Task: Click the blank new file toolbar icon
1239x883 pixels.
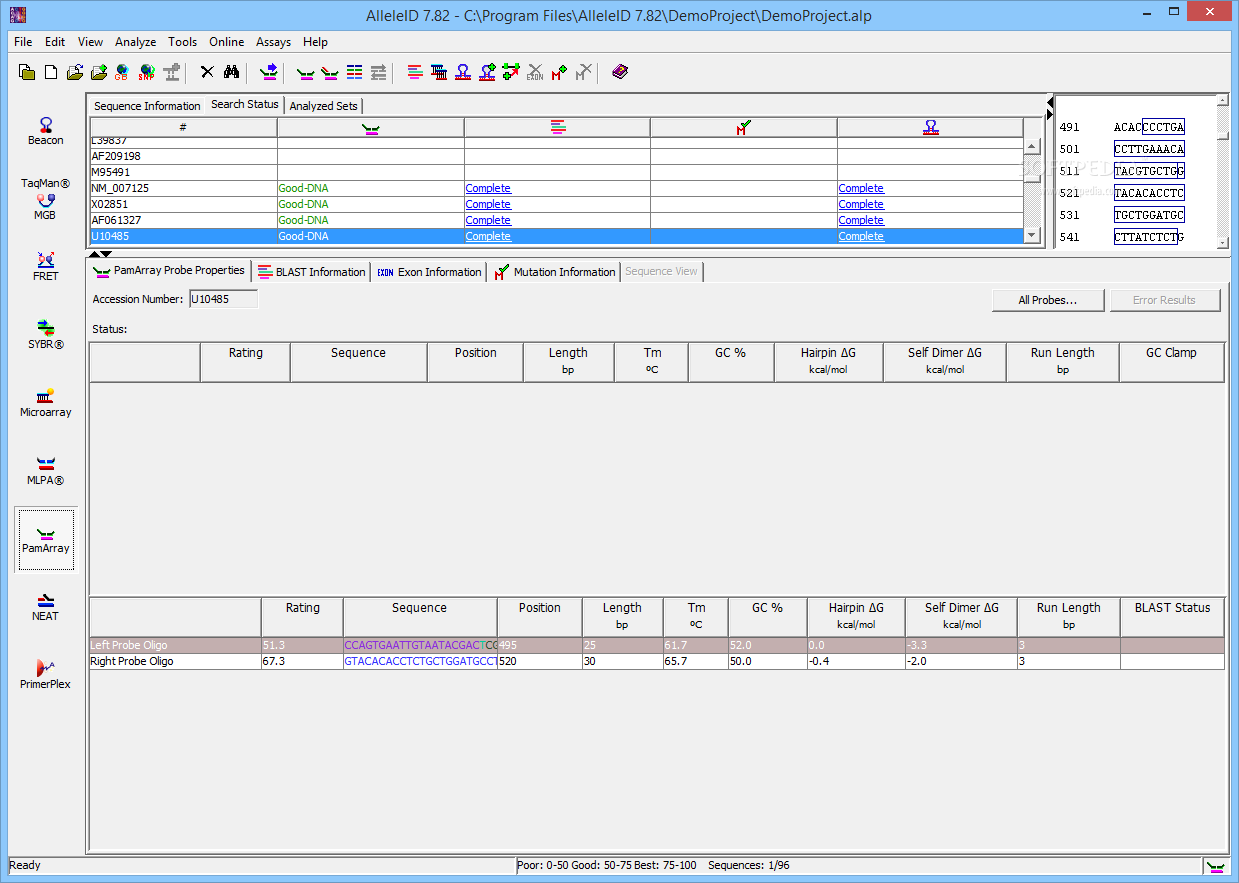Action: [51, 72]
